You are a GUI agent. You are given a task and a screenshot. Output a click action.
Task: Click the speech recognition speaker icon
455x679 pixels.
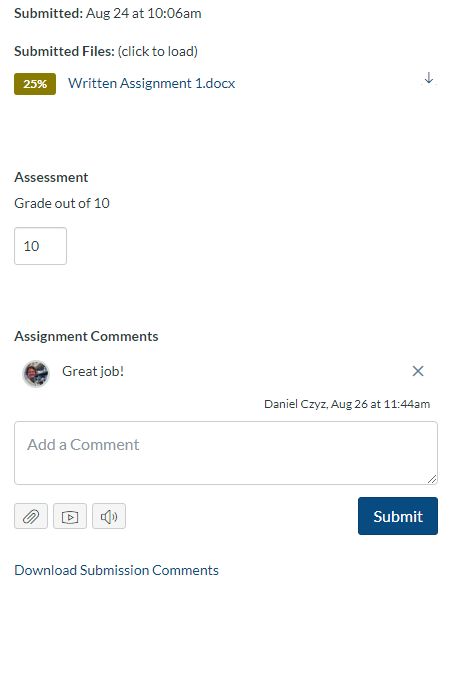click(109, 516)
